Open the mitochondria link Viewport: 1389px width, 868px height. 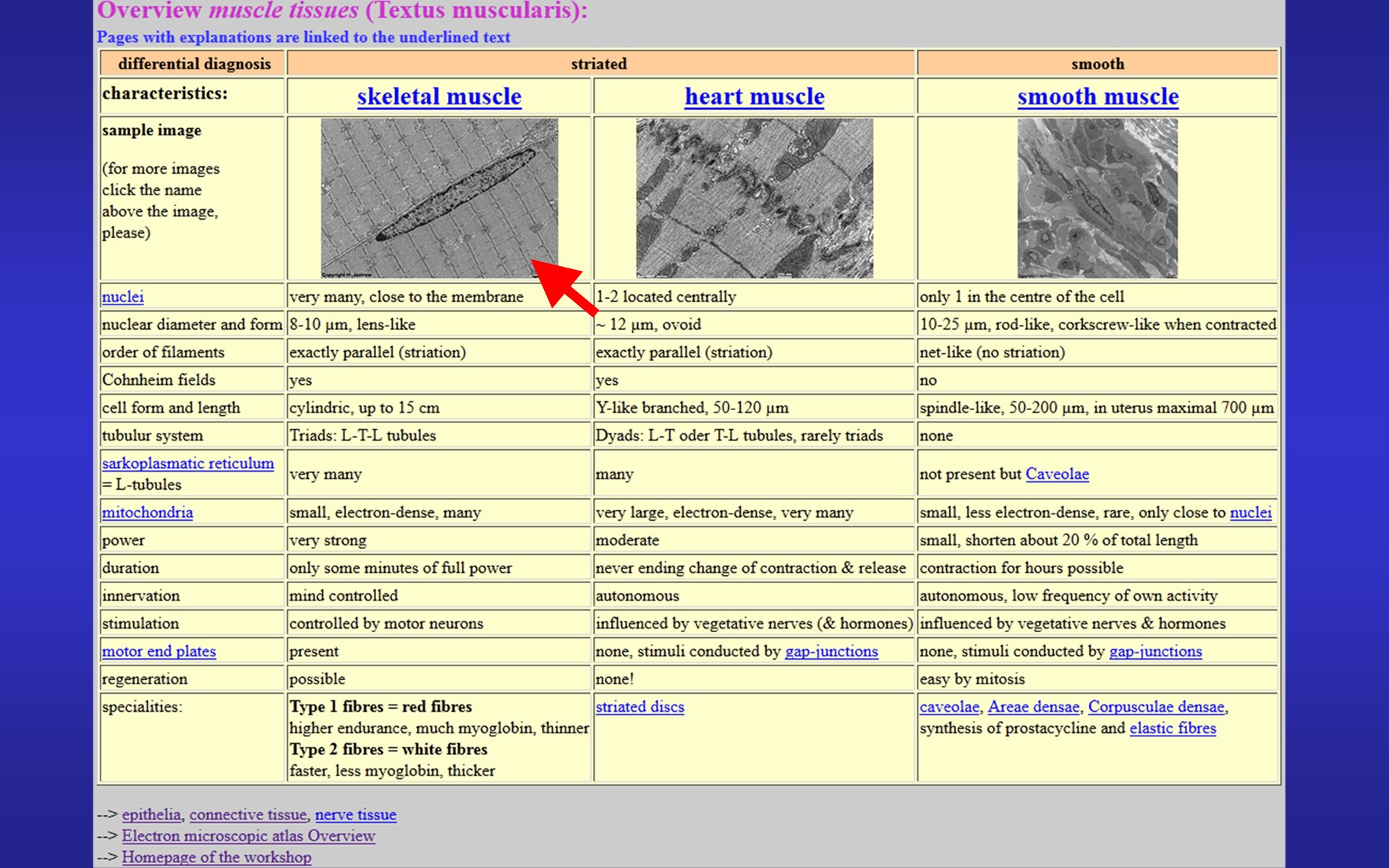click(x=148, y=512)
